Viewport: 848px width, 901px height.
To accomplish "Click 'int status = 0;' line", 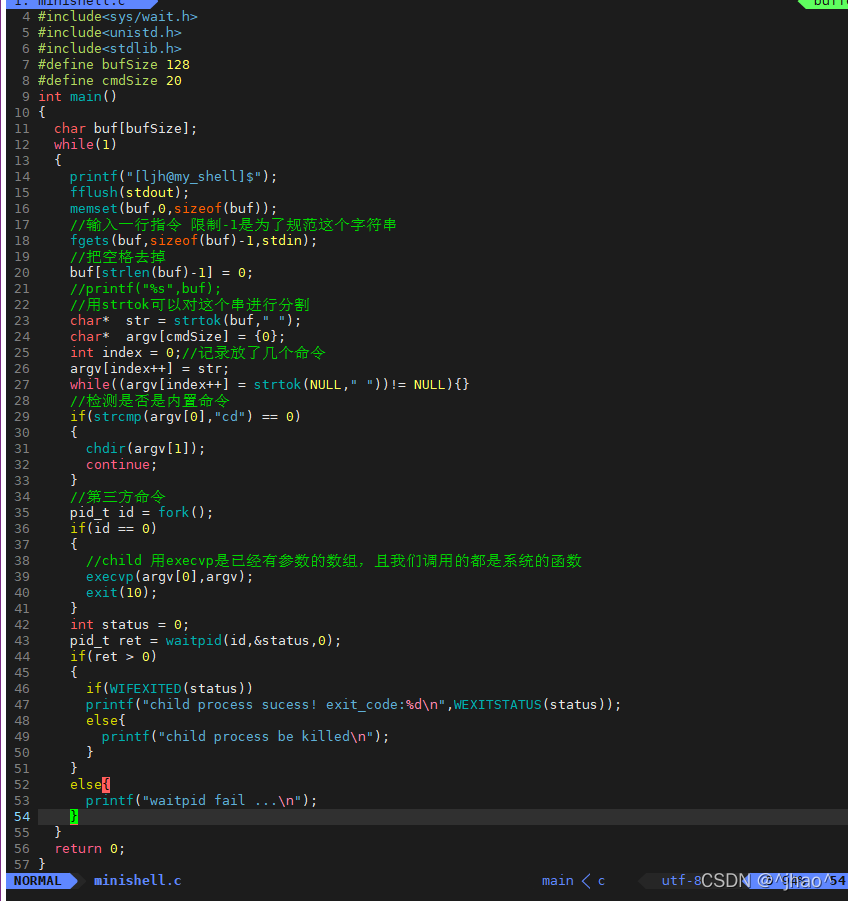I will tap(129, 625).
